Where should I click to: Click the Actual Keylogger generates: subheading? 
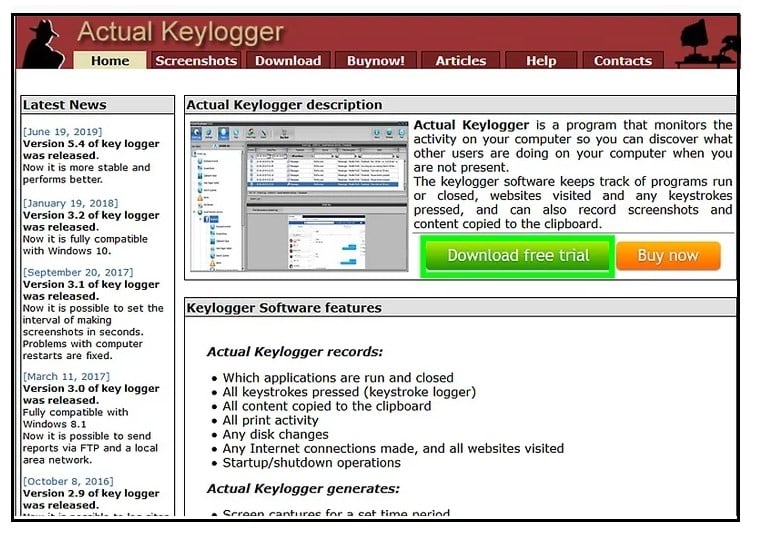(304, 489)
